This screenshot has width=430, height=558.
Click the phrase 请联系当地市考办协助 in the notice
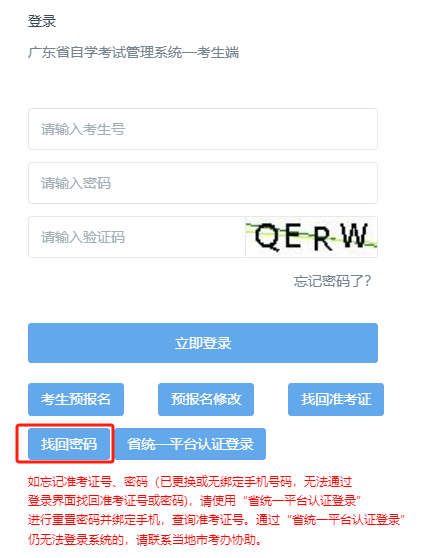click(196, 540)
